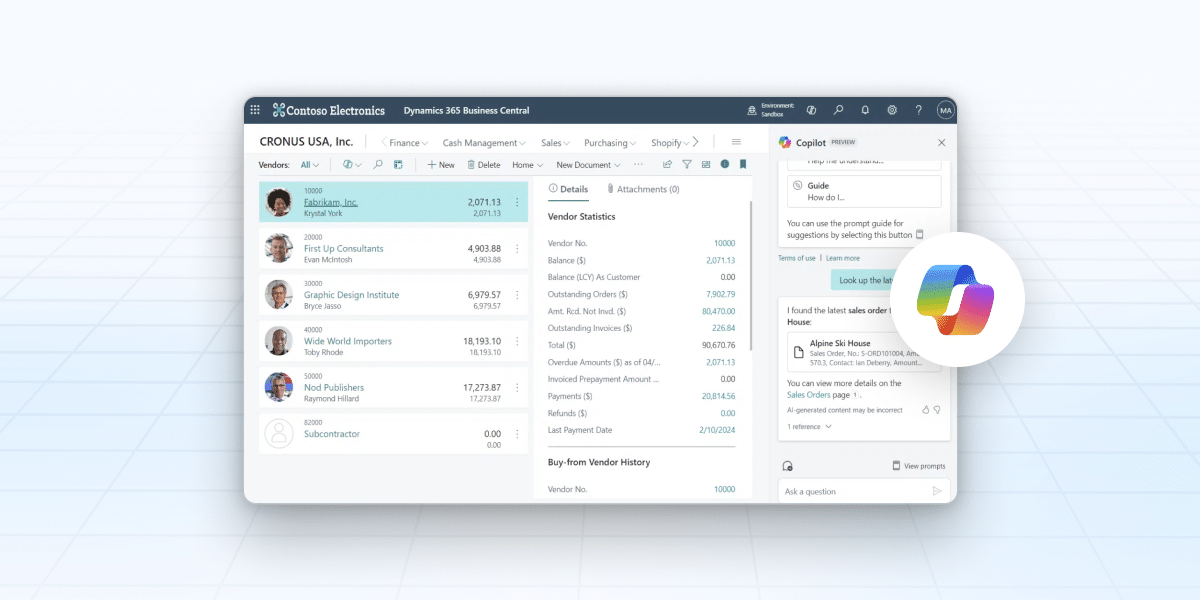
Task: Toggle the FactBox information pane icon
Action: (724, 165)
